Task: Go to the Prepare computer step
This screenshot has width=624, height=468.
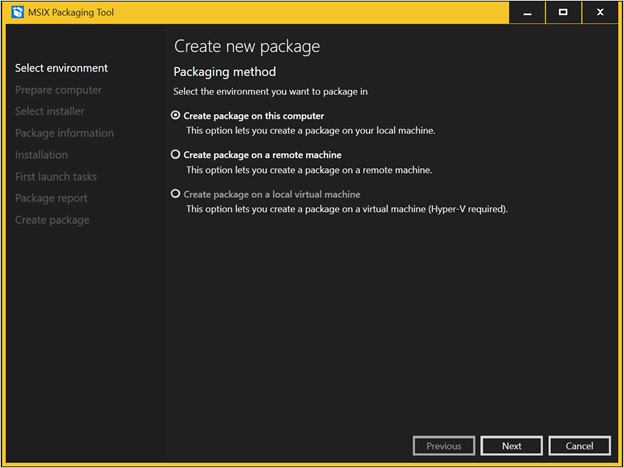Action: (58, 90)
